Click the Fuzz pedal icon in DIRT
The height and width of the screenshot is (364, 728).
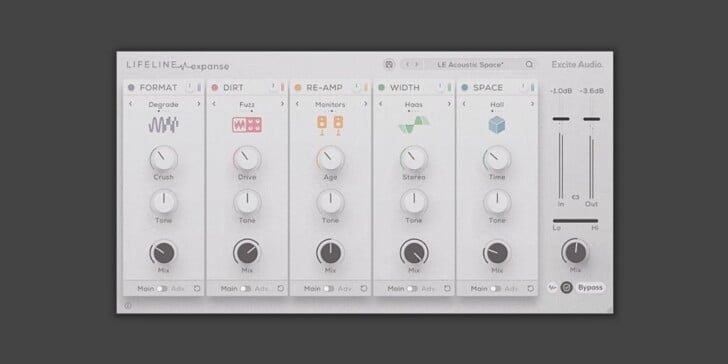pyautogui.click(x=247, y=125)
